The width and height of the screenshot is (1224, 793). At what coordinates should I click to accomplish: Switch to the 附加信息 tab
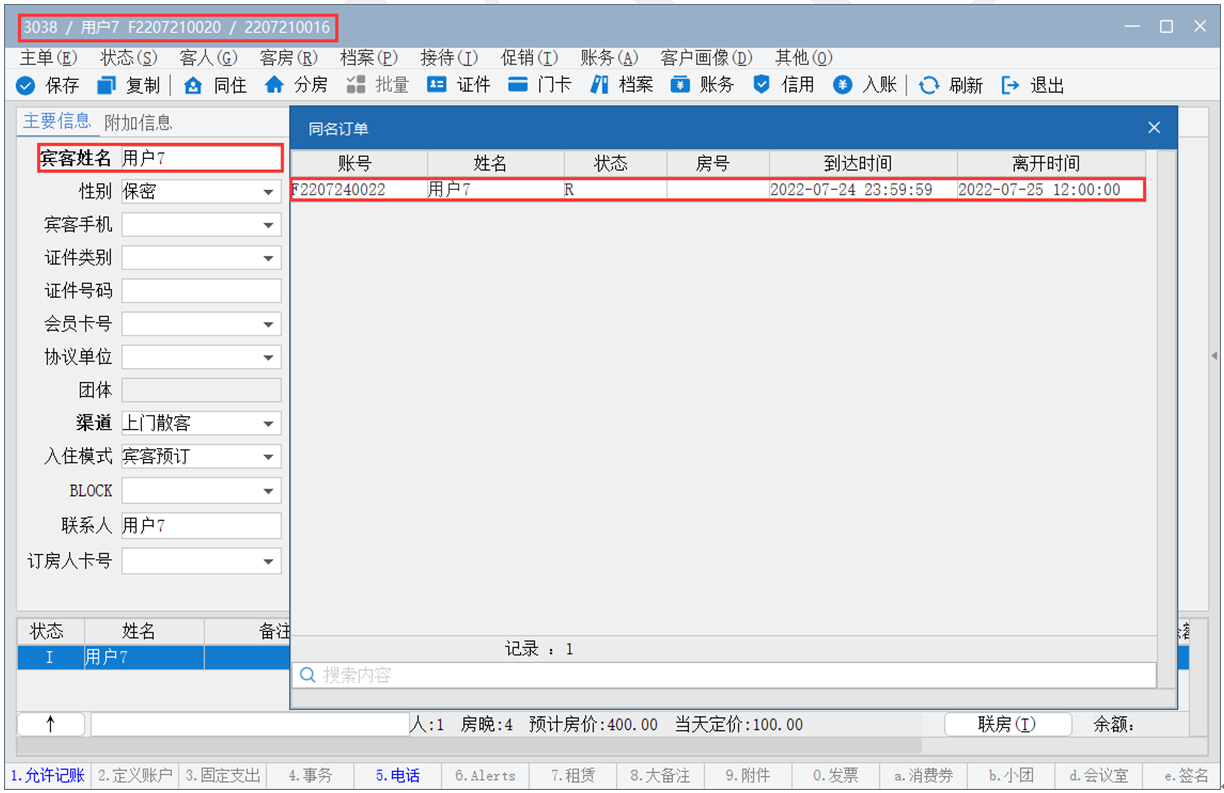point(138,122)
